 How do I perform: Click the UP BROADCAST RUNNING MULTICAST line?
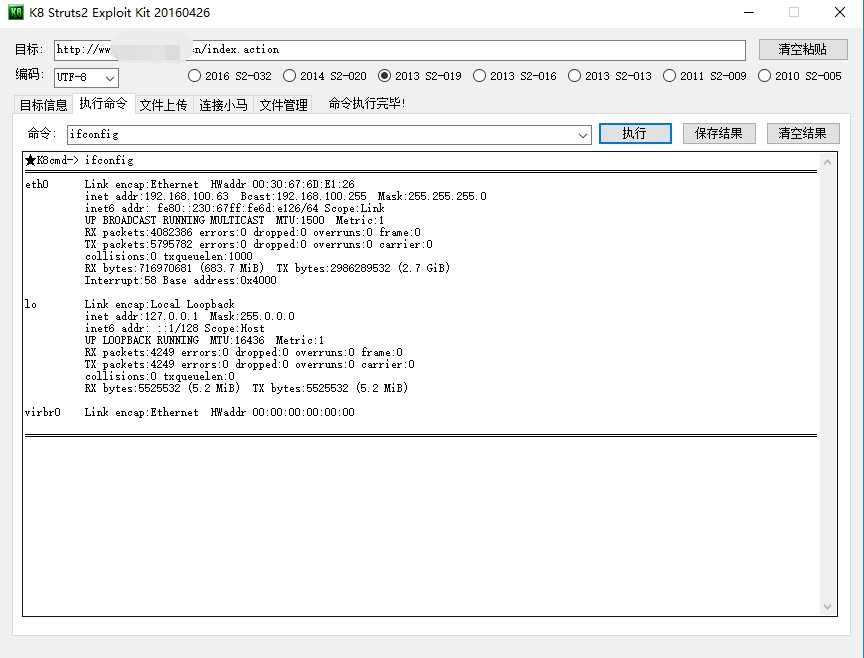click(x=175, y=220)
